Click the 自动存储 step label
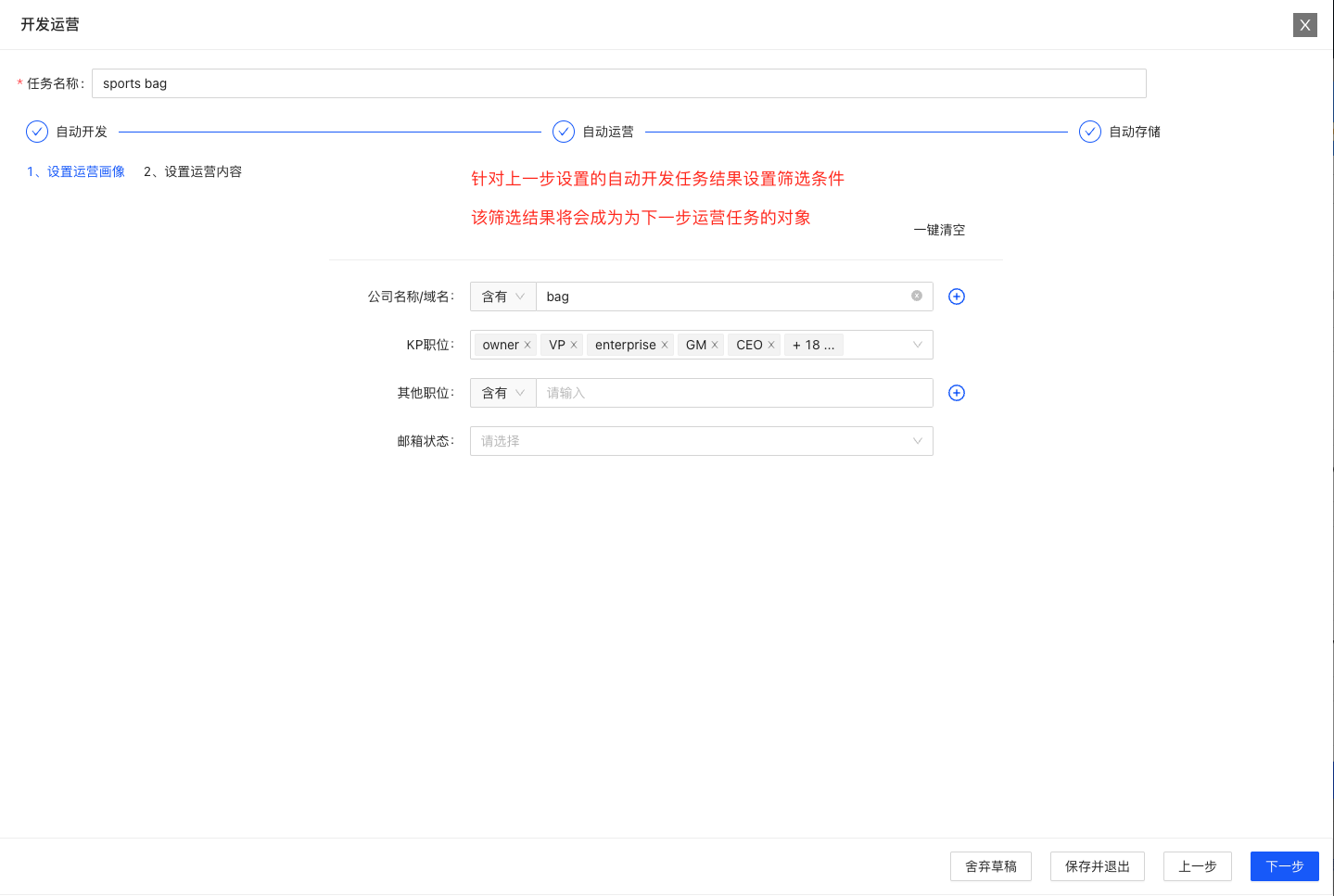 1135,132
